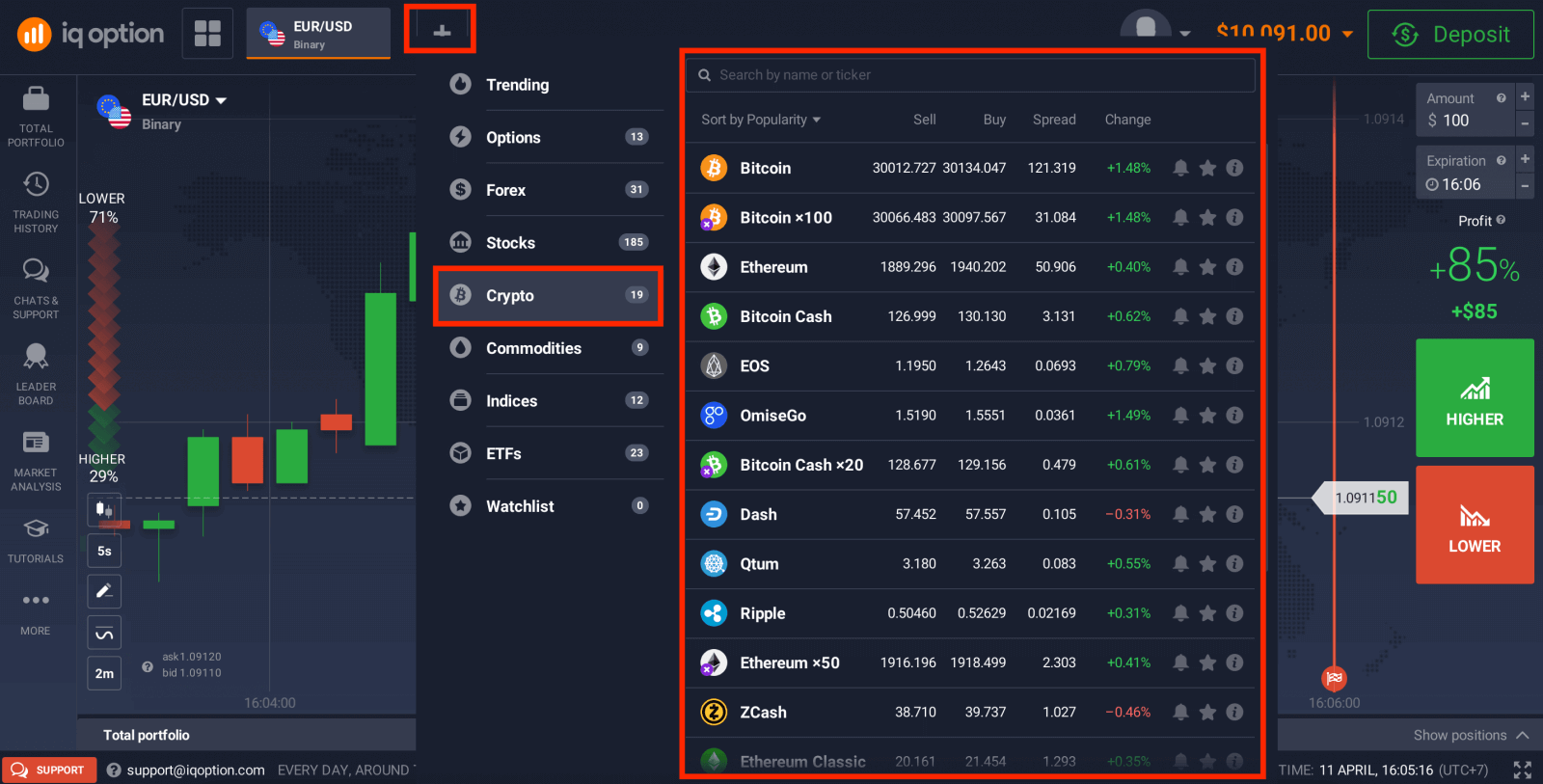Set price alert bell for Ethereum
This screenshot has height=784, width=1543.
1180,267
